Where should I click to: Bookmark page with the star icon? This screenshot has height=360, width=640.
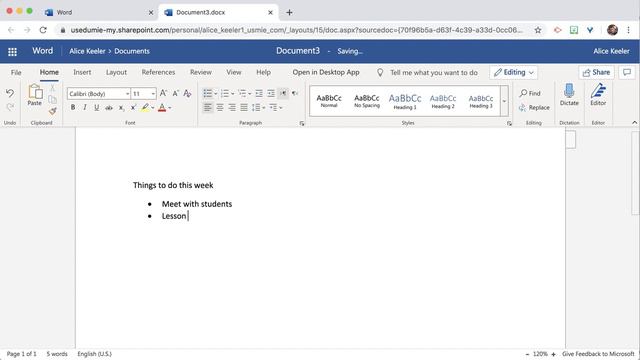pos(538,30)
